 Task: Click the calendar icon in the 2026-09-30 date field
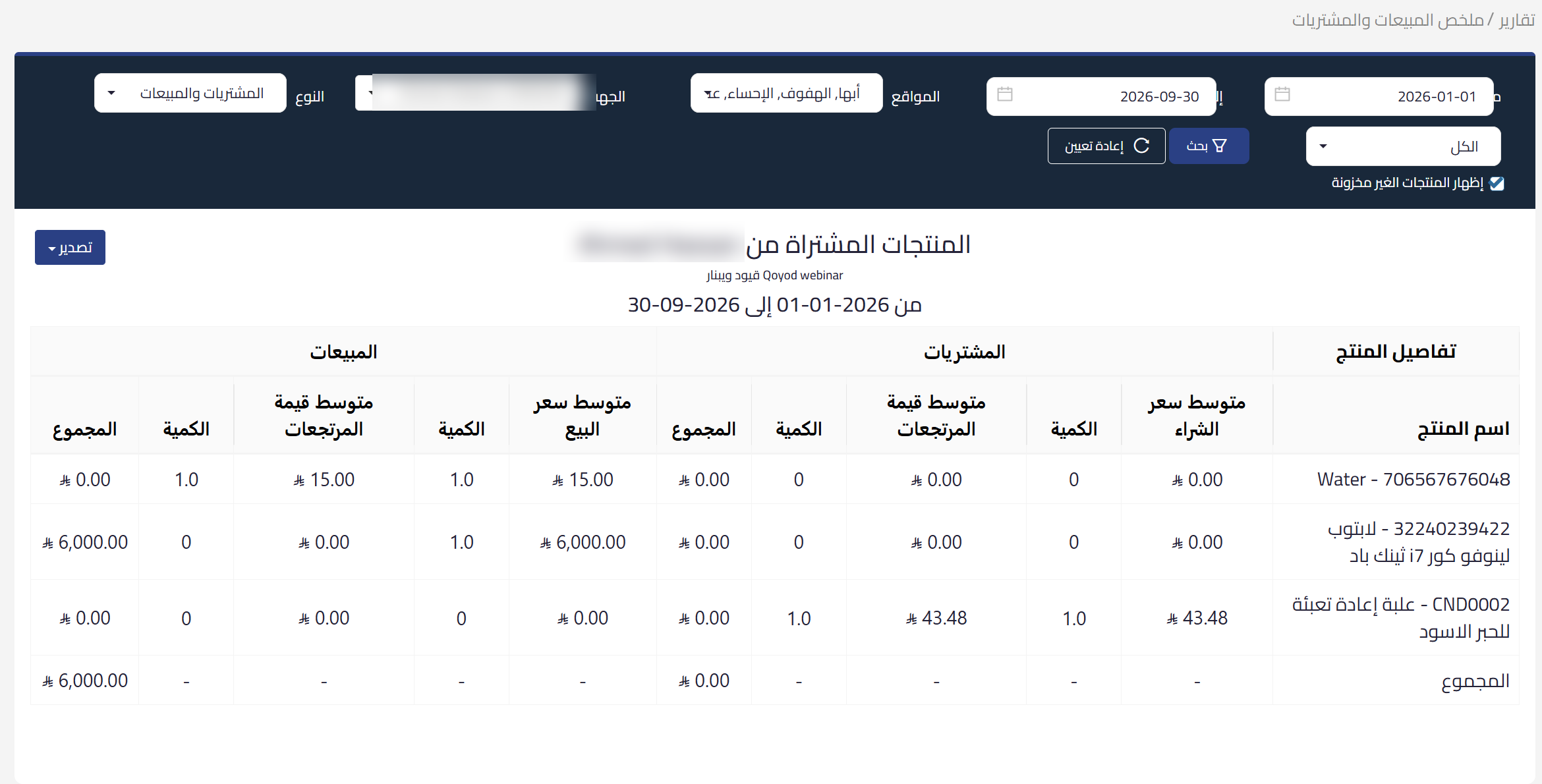[1004, 94]
